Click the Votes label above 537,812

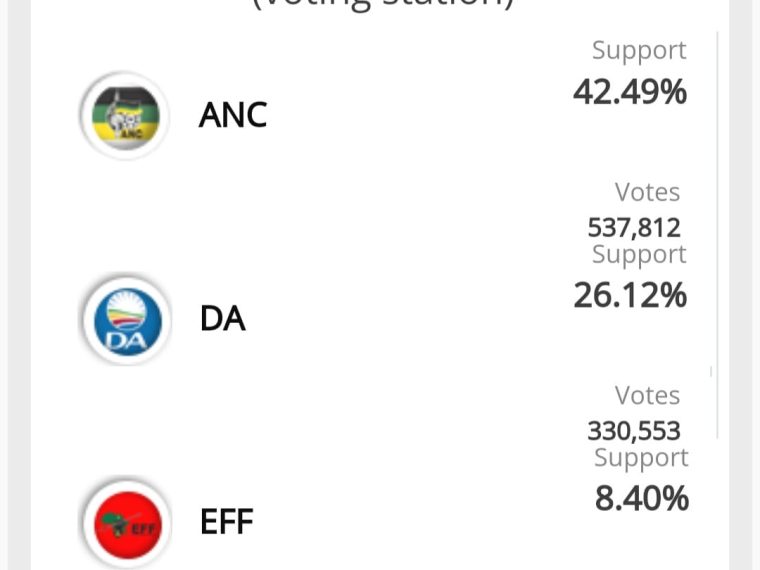pyautogui.click(x=647, y=192)
